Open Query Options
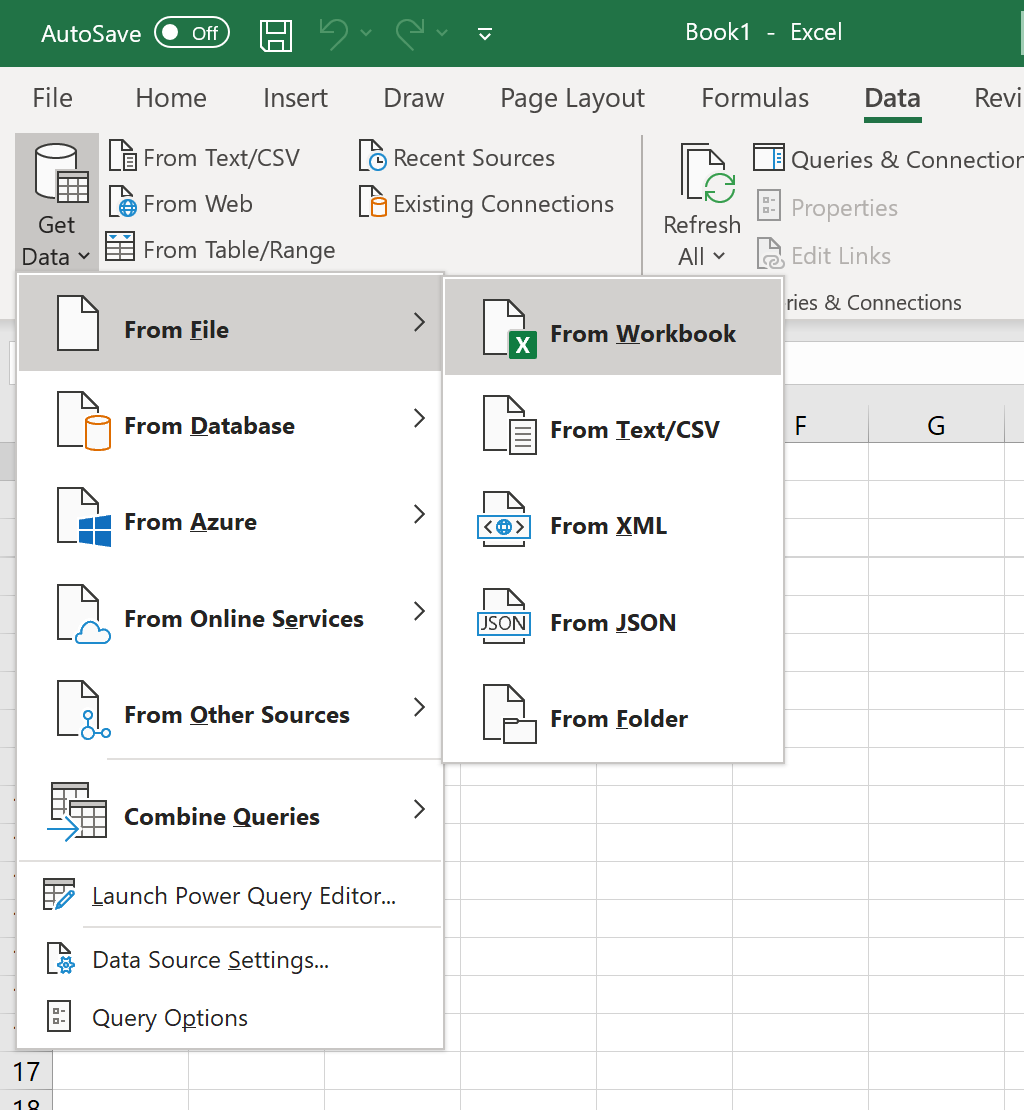 [230, 1017]
